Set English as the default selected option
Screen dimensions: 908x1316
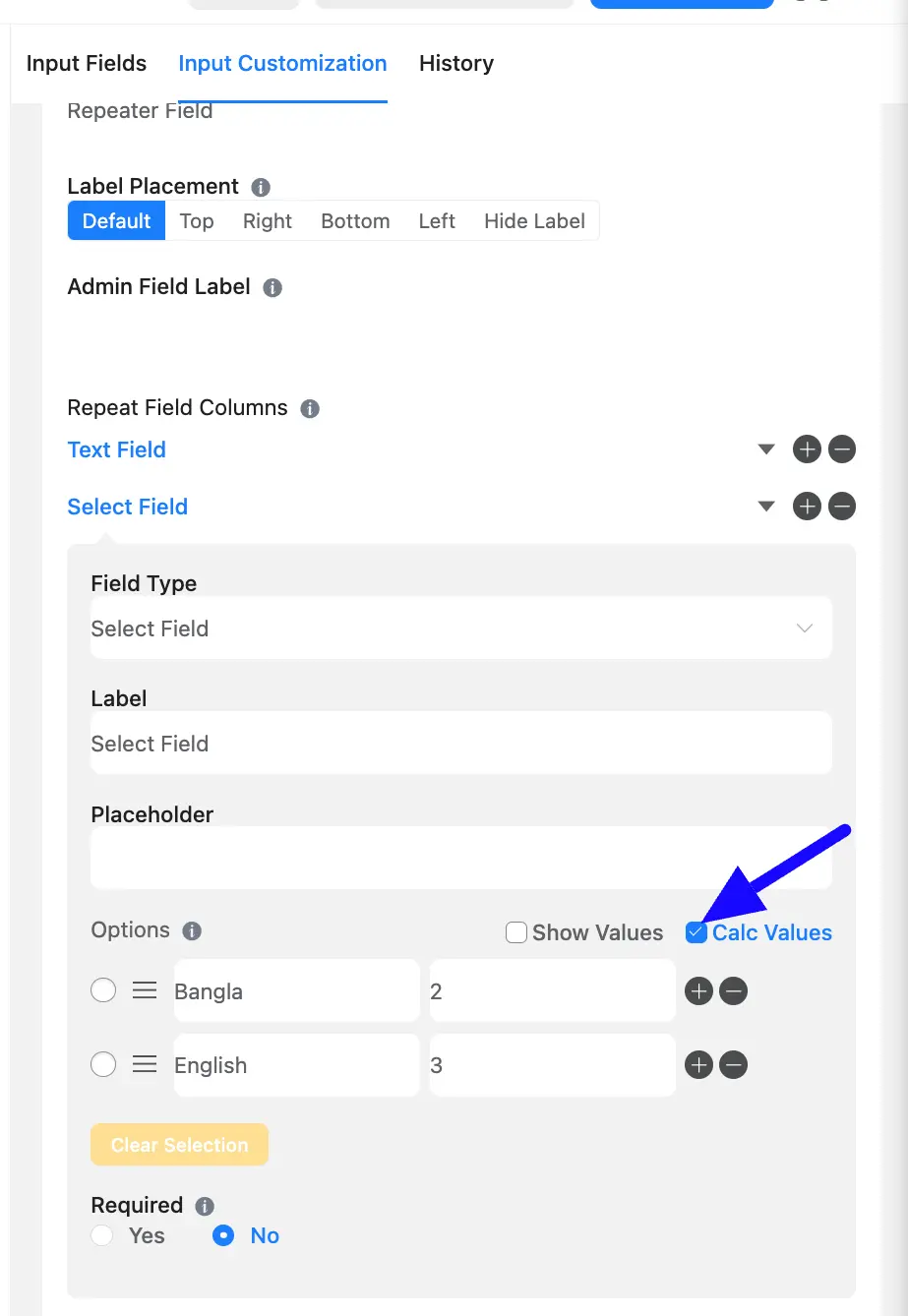(x=103, y=1064)
